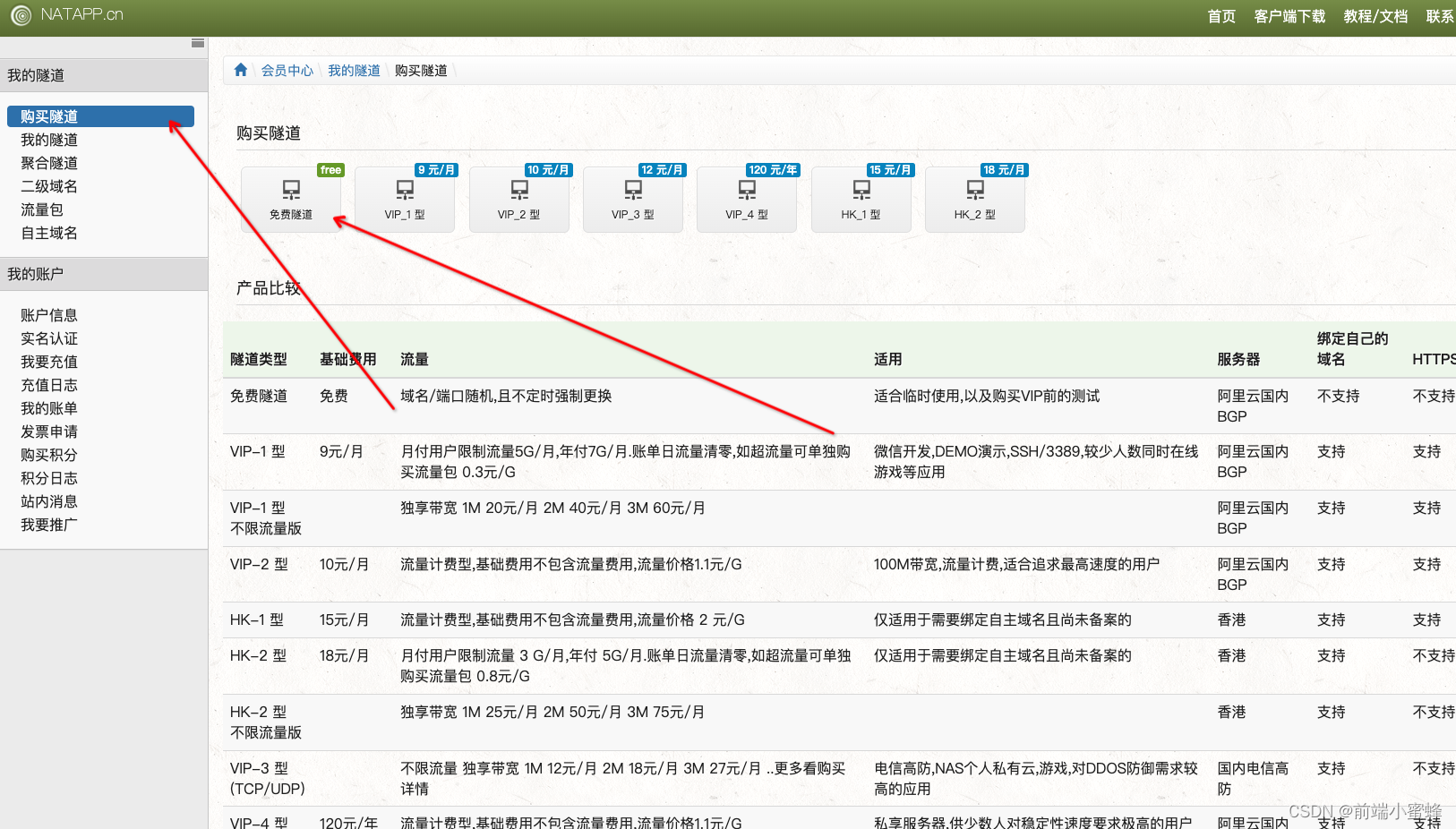Screen dimensions: 1456x829
Task: Open 二级域名 in the sidebar
Action: [49, 186]
